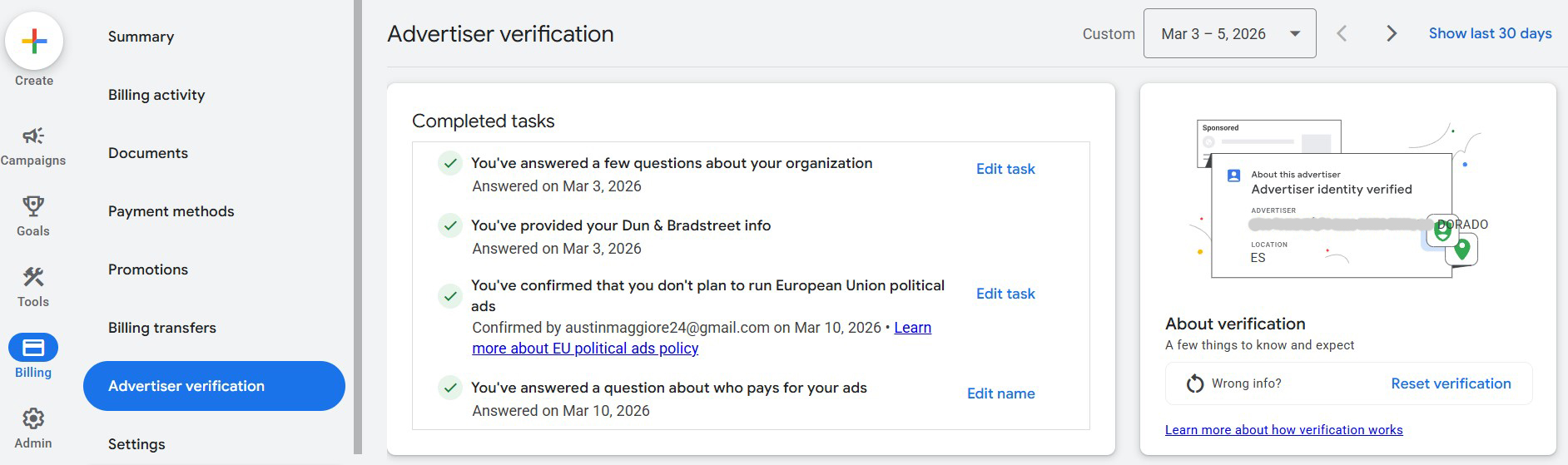The image size is (1568, 465).
Task: Select the Billing card icon
Action: coord(33,348)
